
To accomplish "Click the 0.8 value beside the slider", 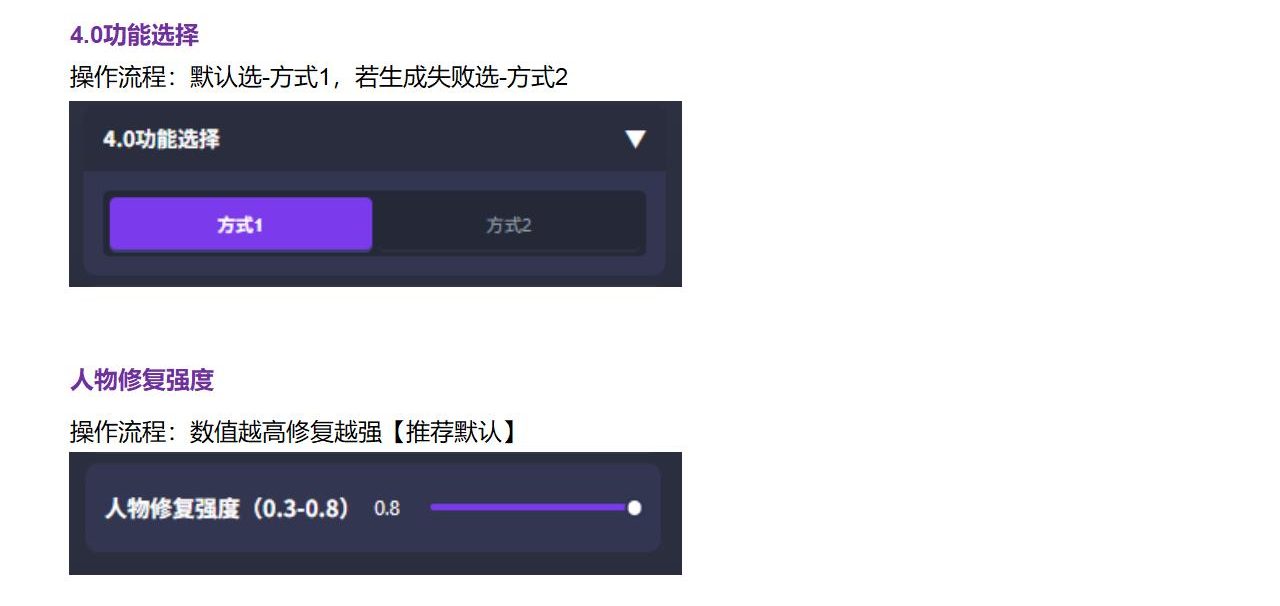I will [x=387, y=509].
